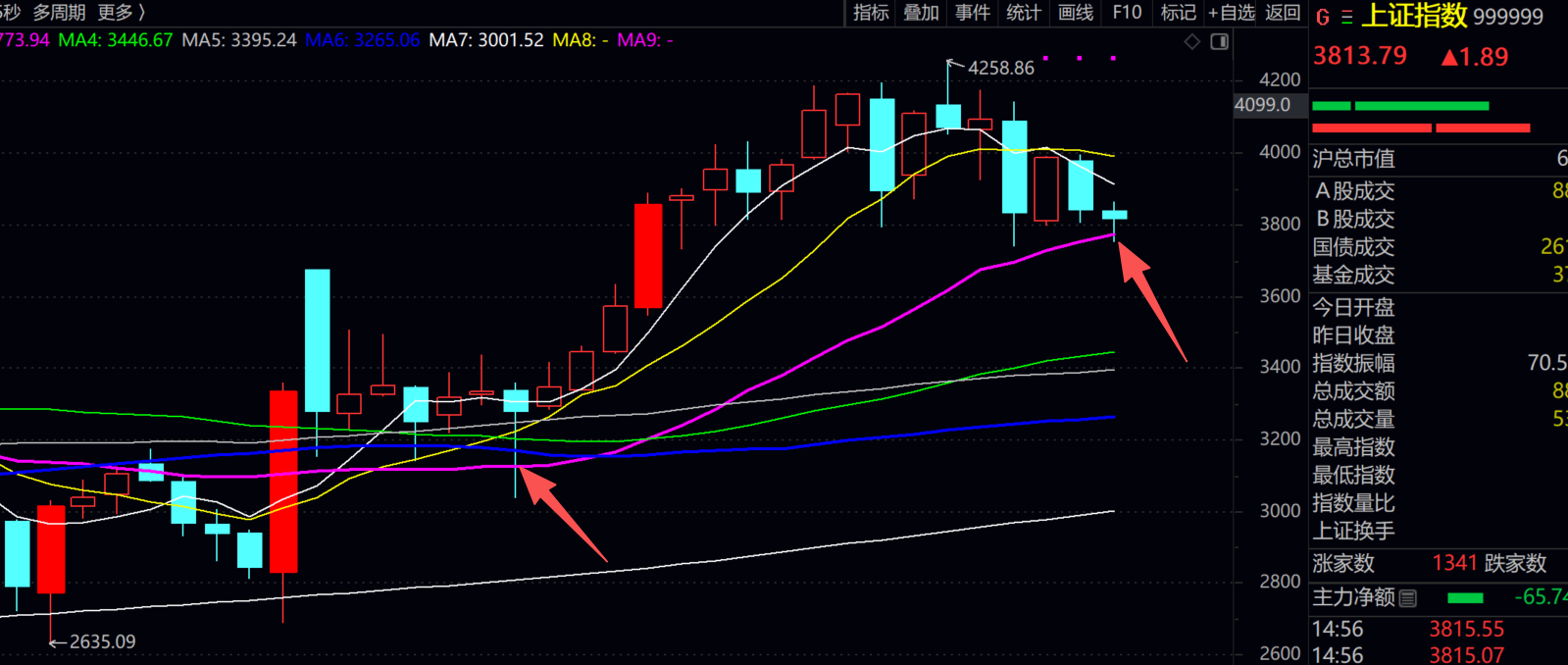Click the 沪总市值 row label
The image size is (1568, 665).
[x=1353, y=159]
